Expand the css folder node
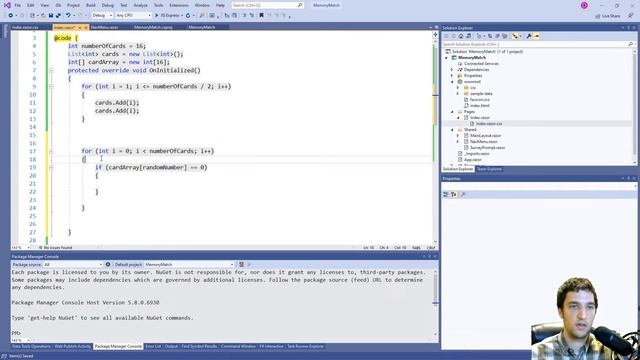This screenshot has height=360, width=640. [x=458, y=88]
